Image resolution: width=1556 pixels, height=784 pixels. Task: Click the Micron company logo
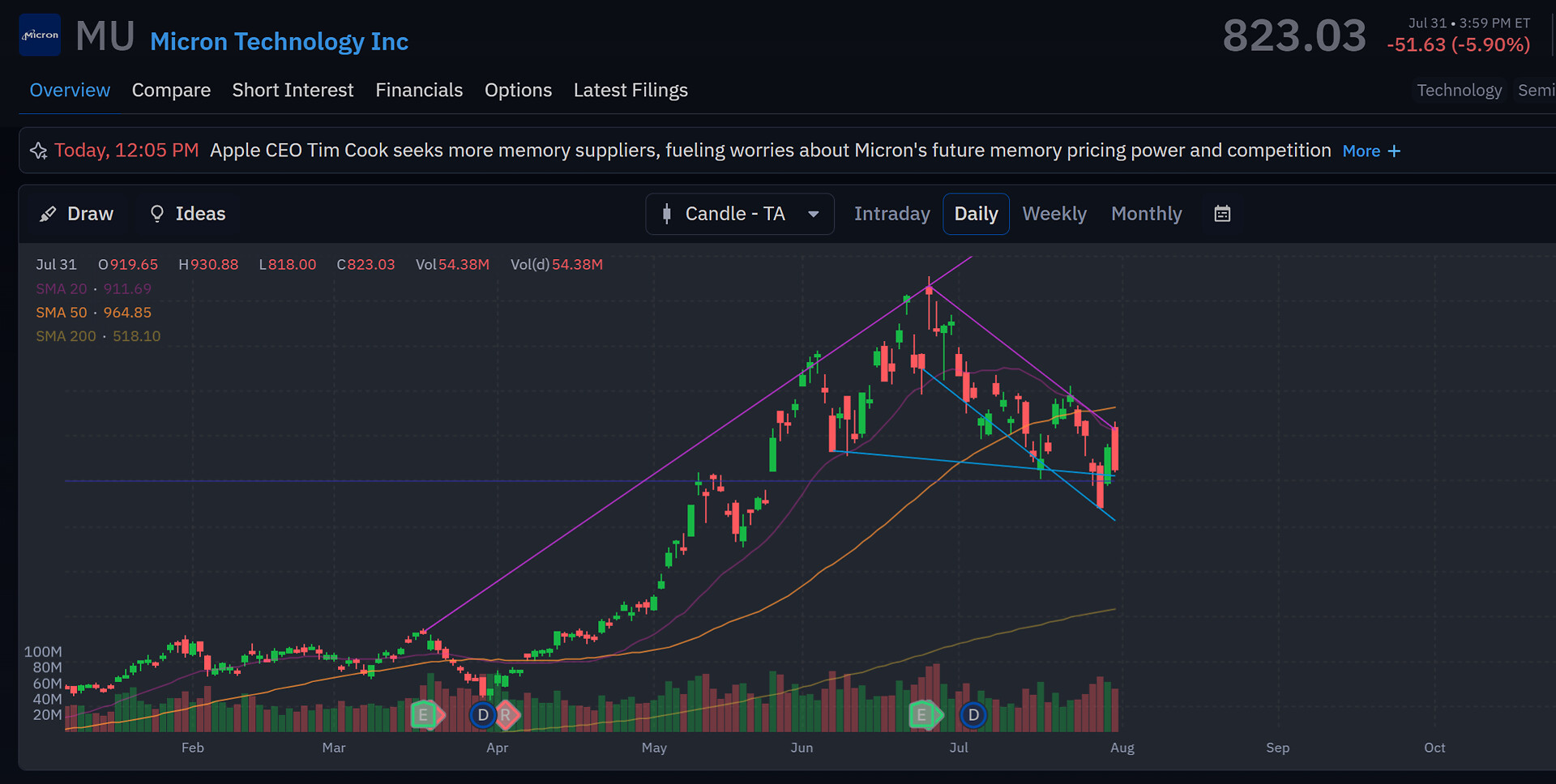point(40,35)
